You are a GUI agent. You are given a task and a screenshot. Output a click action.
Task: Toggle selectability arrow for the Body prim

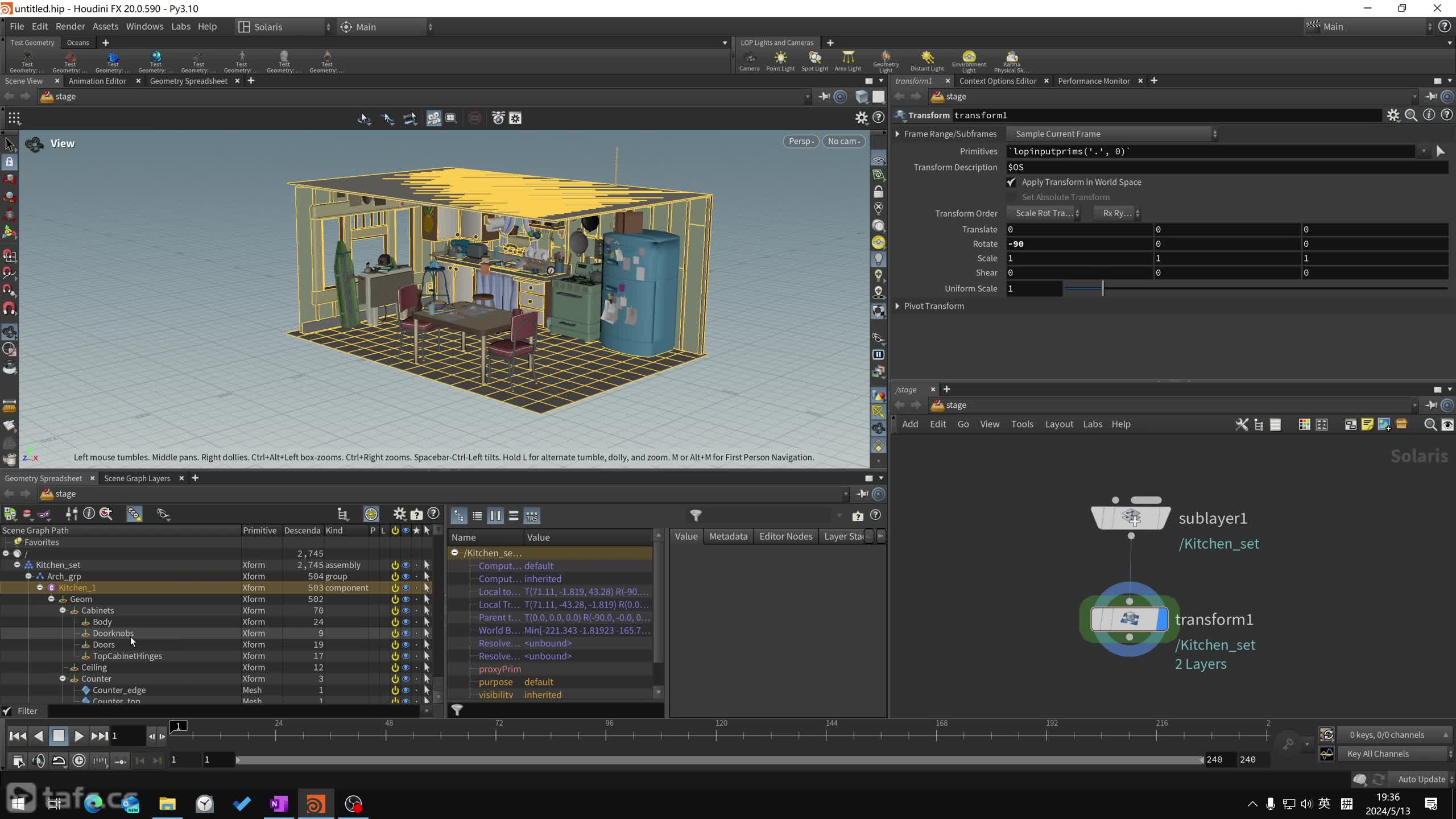pyautogui.click(x=427, y=622)
